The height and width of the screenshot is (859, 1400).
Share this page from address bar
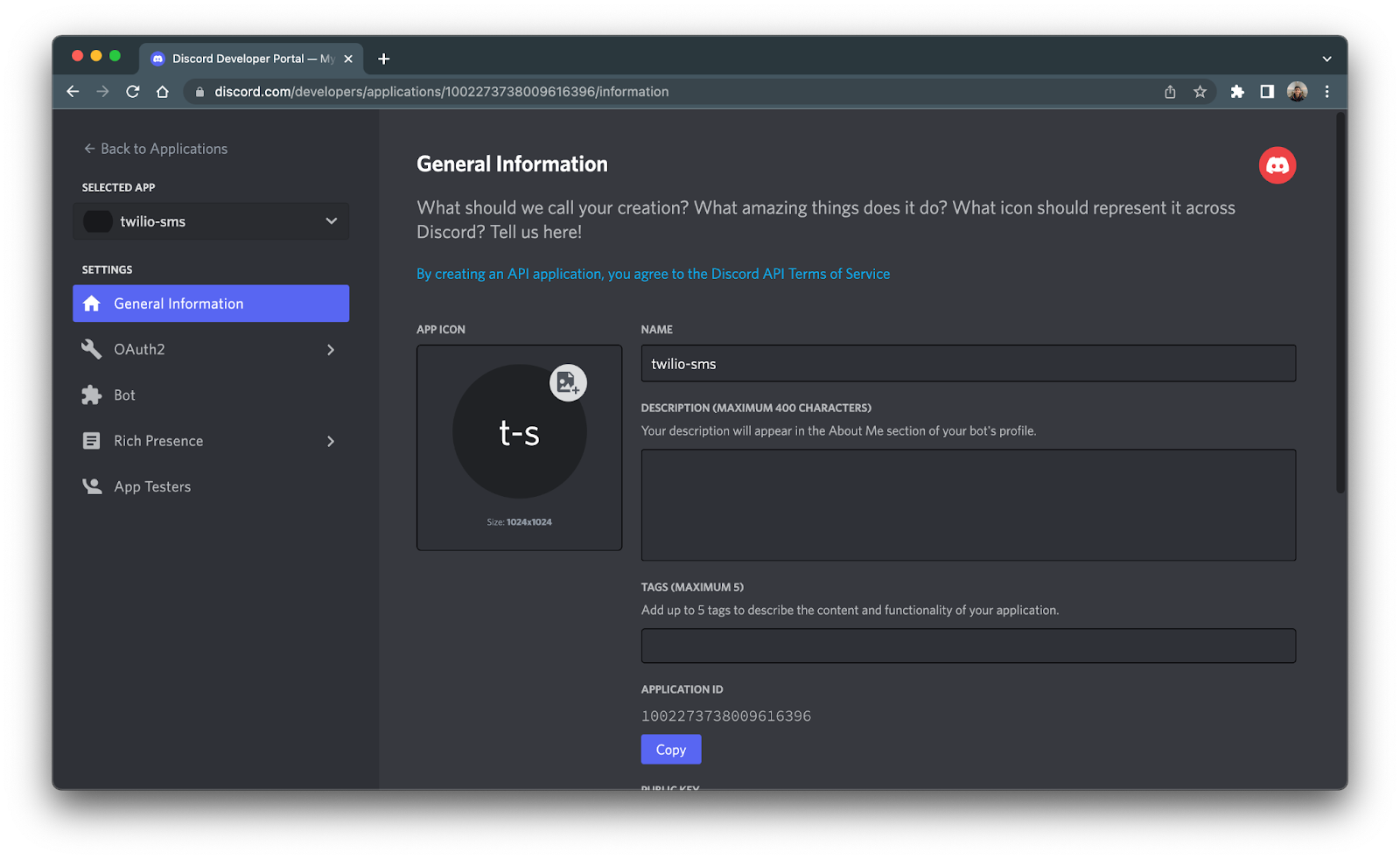(1170, 92)
